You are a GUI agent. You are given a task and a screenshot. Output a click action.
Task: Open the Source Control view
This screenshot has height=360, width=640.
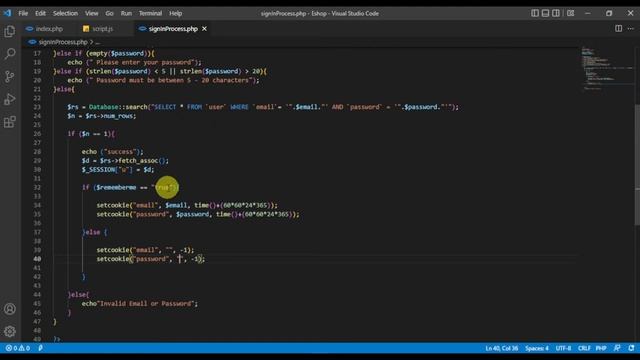[10, 76]
